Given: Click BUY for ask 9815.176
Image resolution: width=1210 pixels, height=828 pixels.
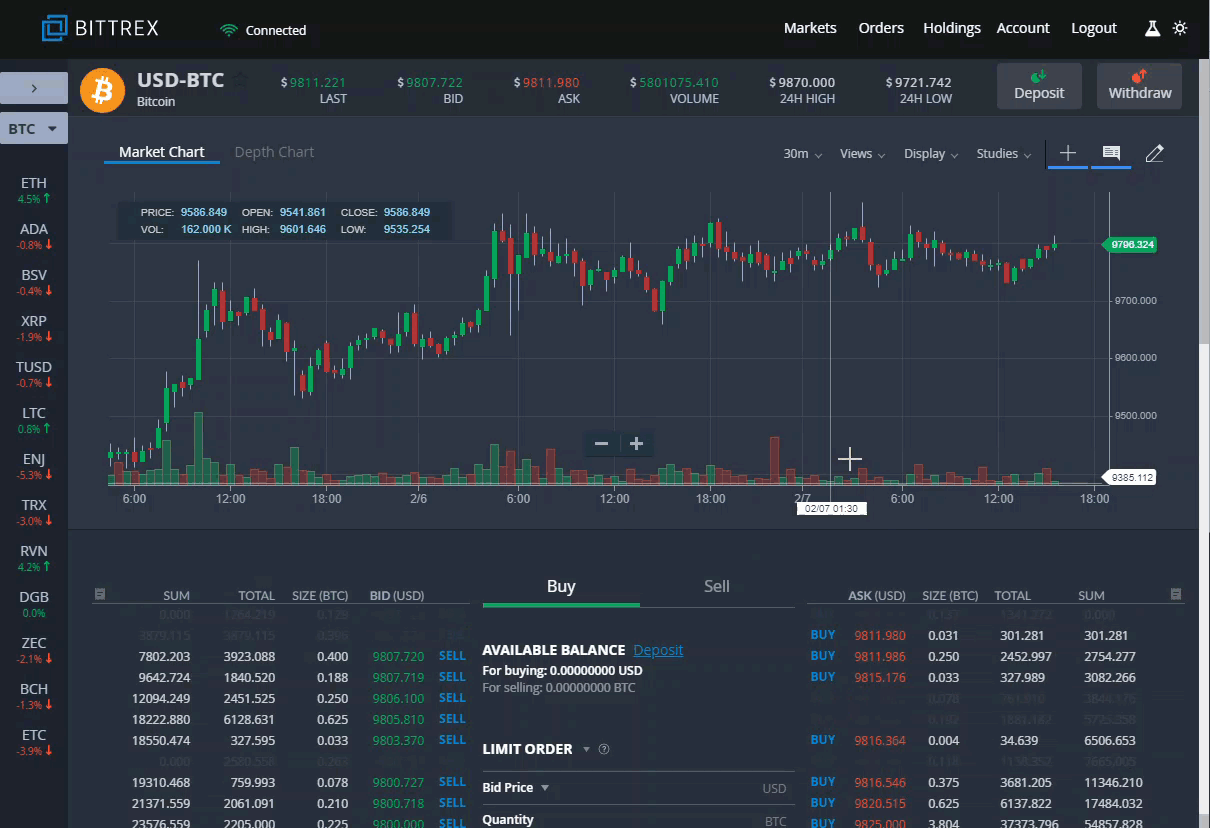Looking at the screenshot, I should pos(823,677).
